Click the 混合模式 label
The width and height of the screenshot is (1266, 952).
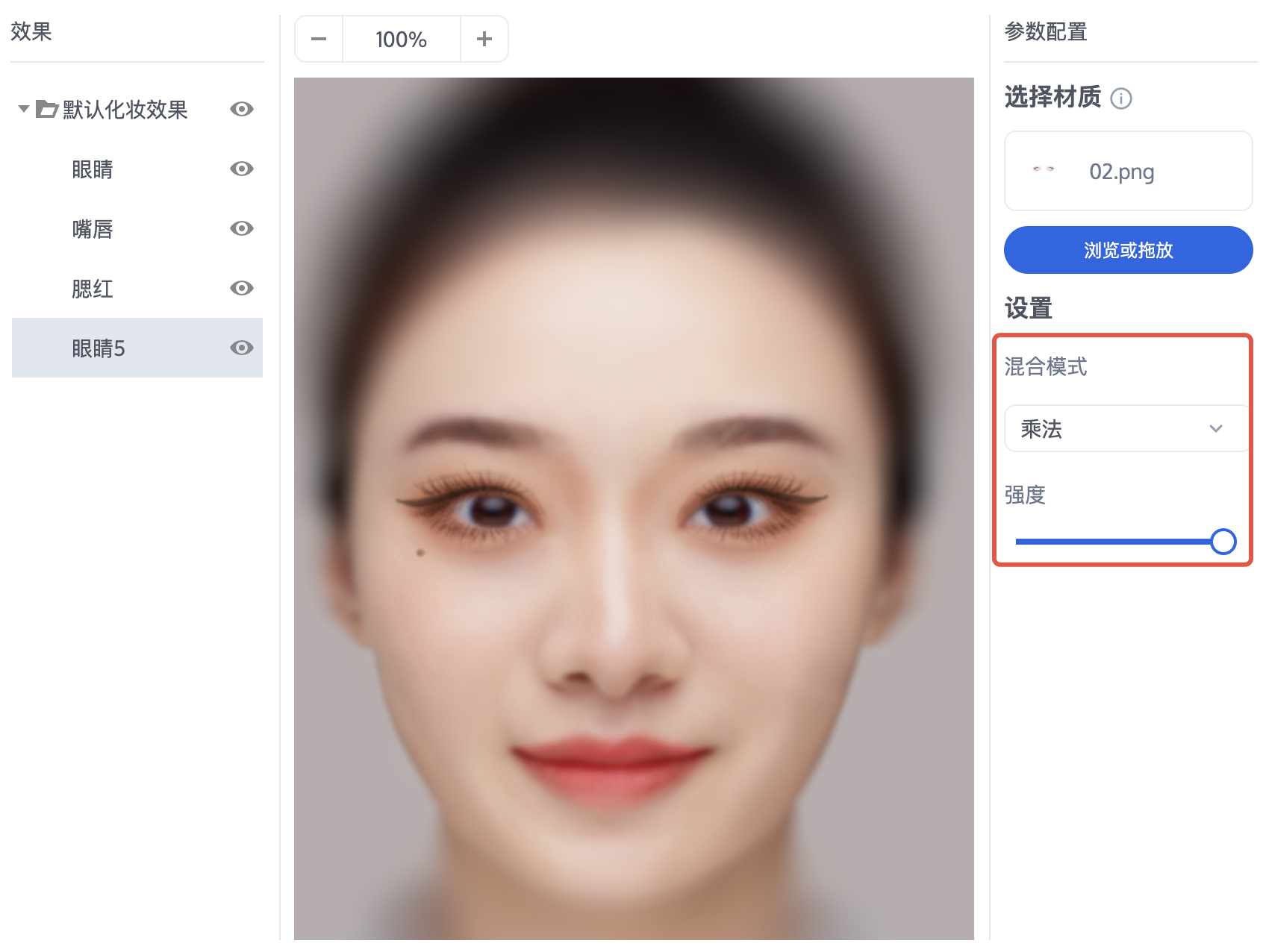pyautogui.click(x=1046, y=366)
